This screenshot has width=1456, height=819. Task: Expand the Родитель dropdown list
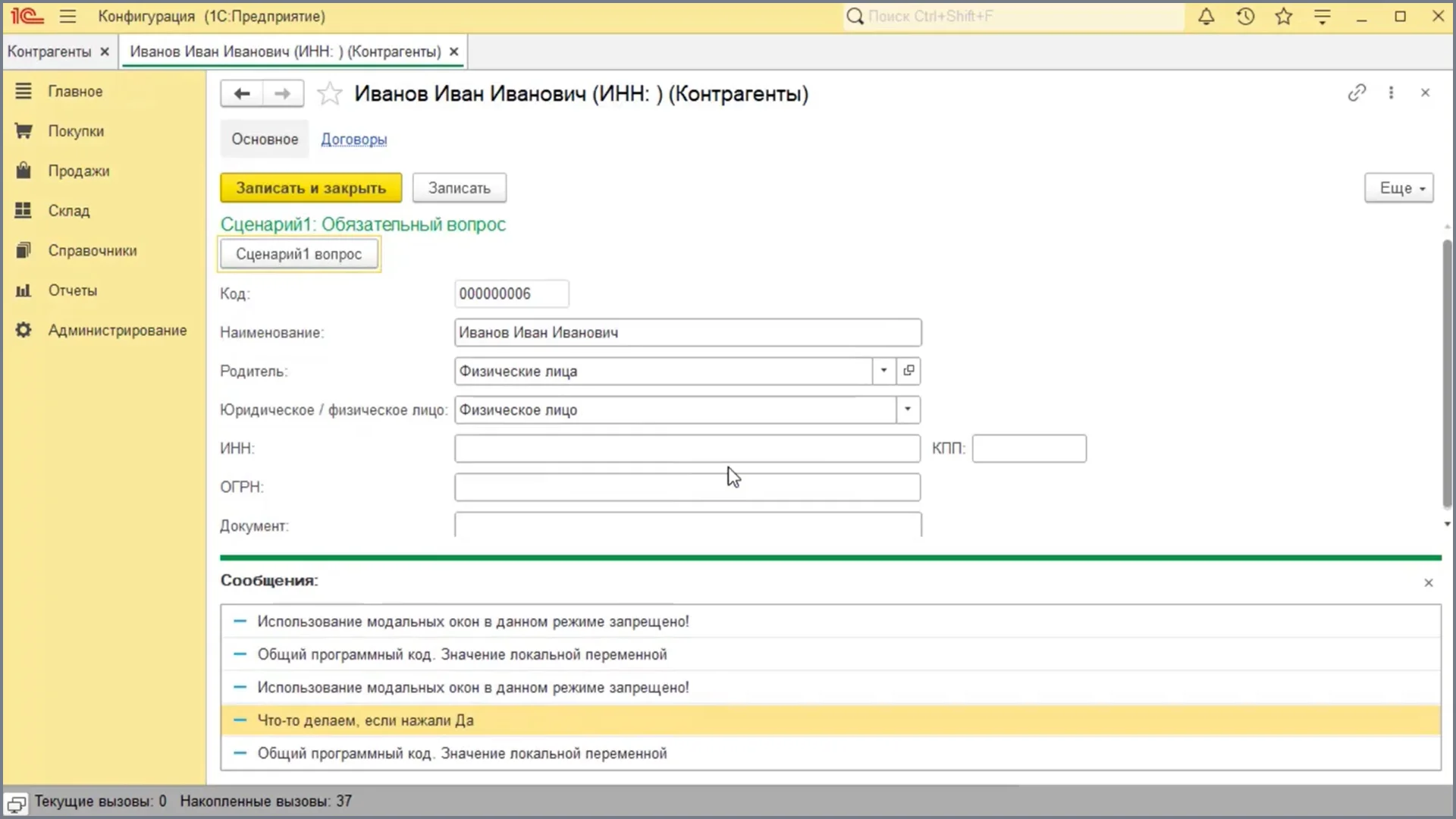[x=883, y=371]
